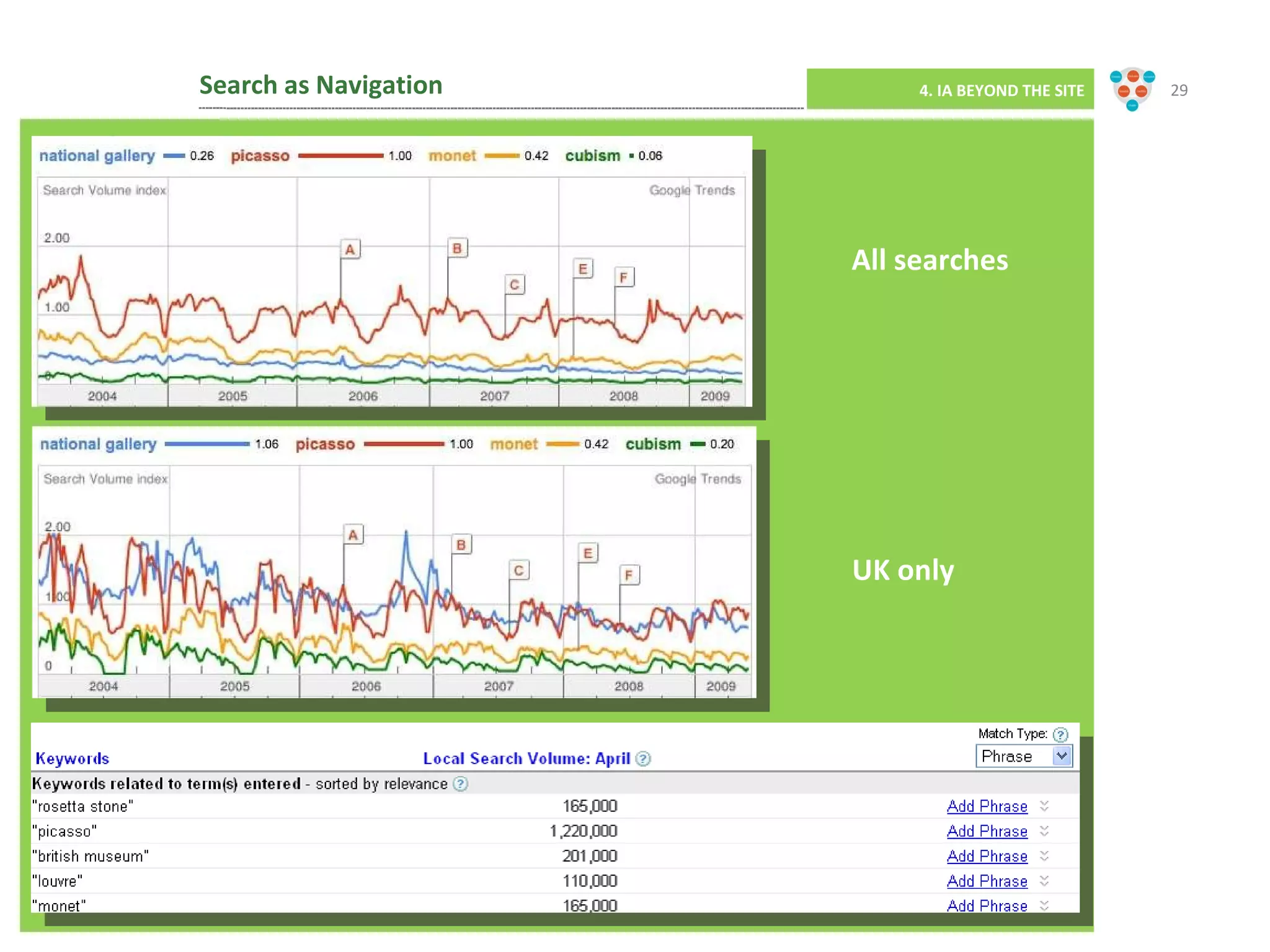Click Add Phrase for louvre
This screenshot has width=1270, height=952.
pyautogui.click(x=987, y=881)
